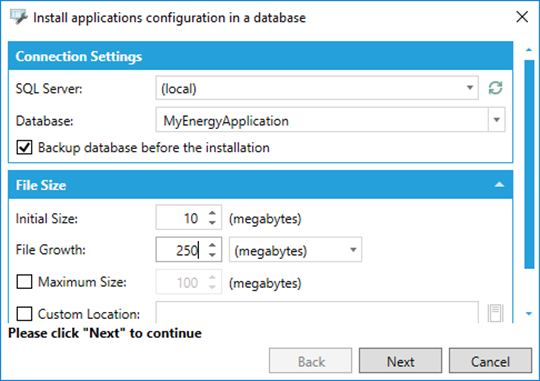Increase File Growth with the up spinner

pos(212,245)
